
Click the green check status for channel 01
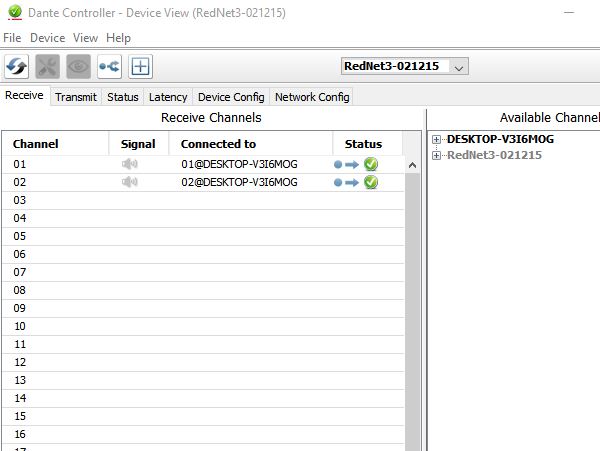point(371,164)
